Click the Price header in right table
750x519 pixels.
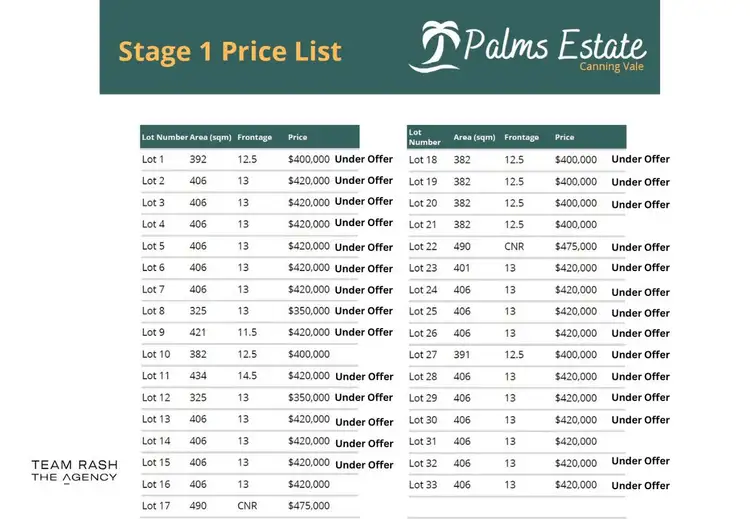565,137
